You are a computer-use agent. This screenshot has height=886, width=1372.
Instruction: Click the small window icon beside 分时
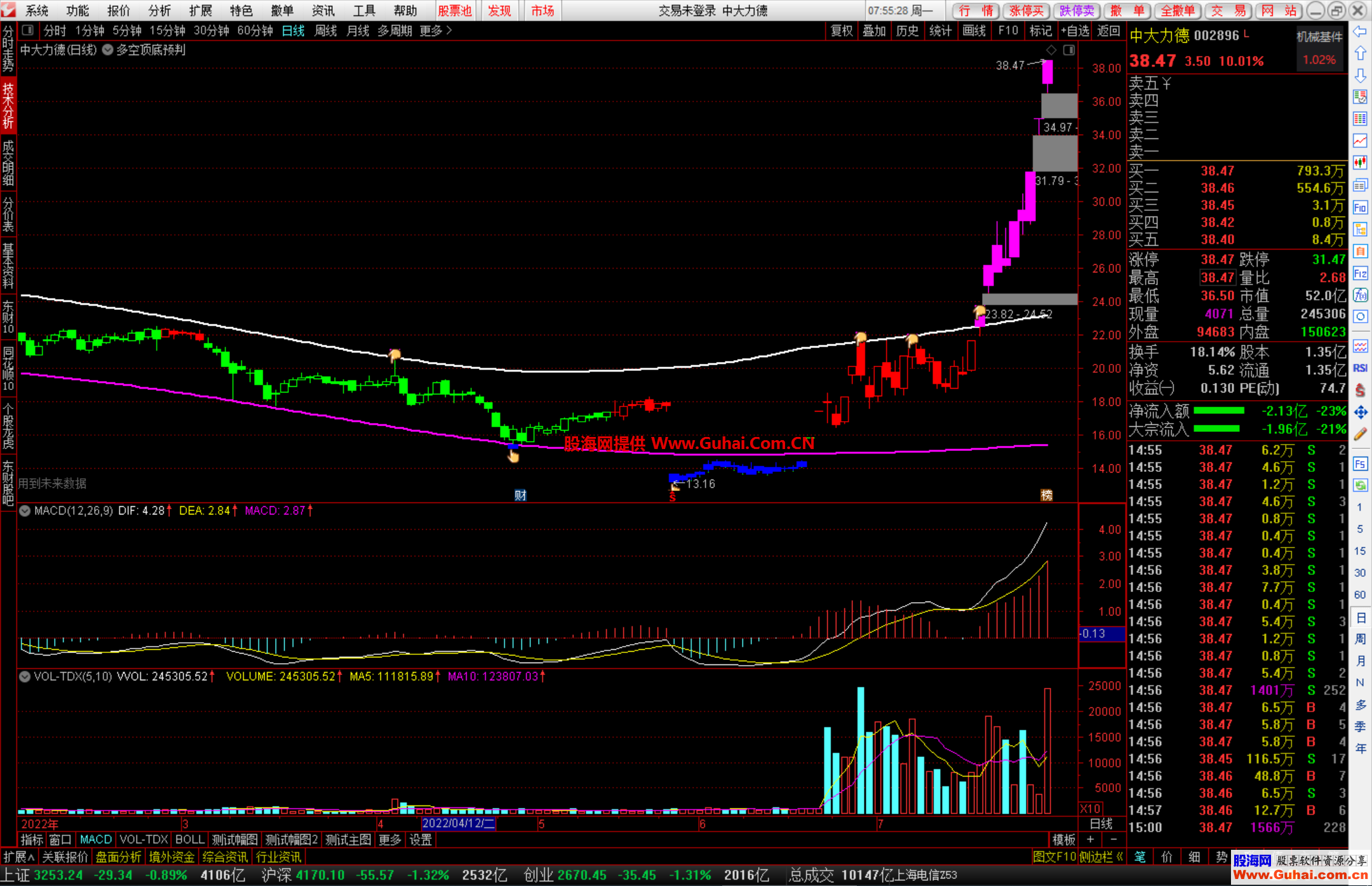pos(27,30)
